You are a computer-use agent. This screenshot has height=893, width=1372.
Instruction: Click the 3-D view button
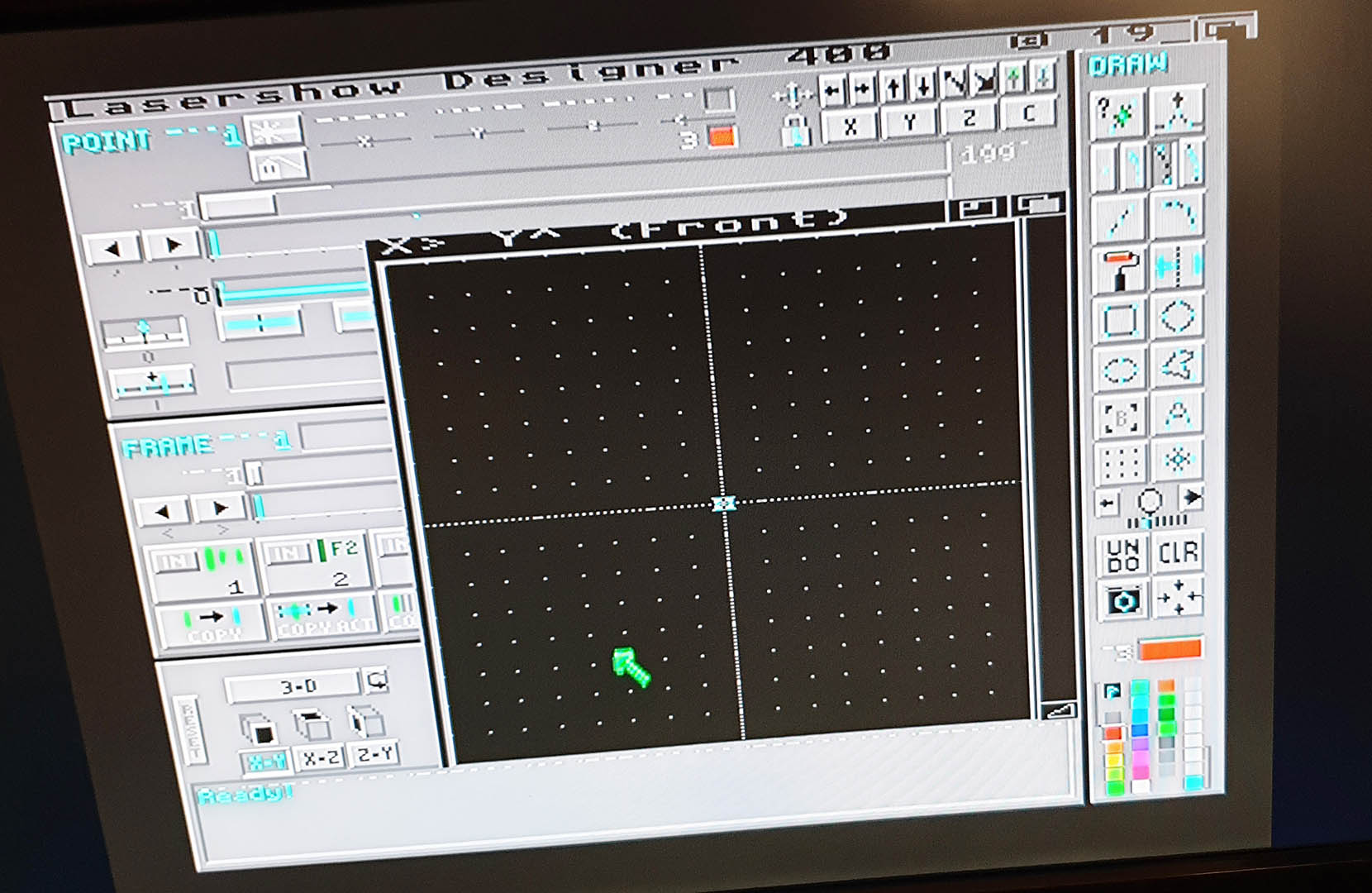tap(293, 685)
